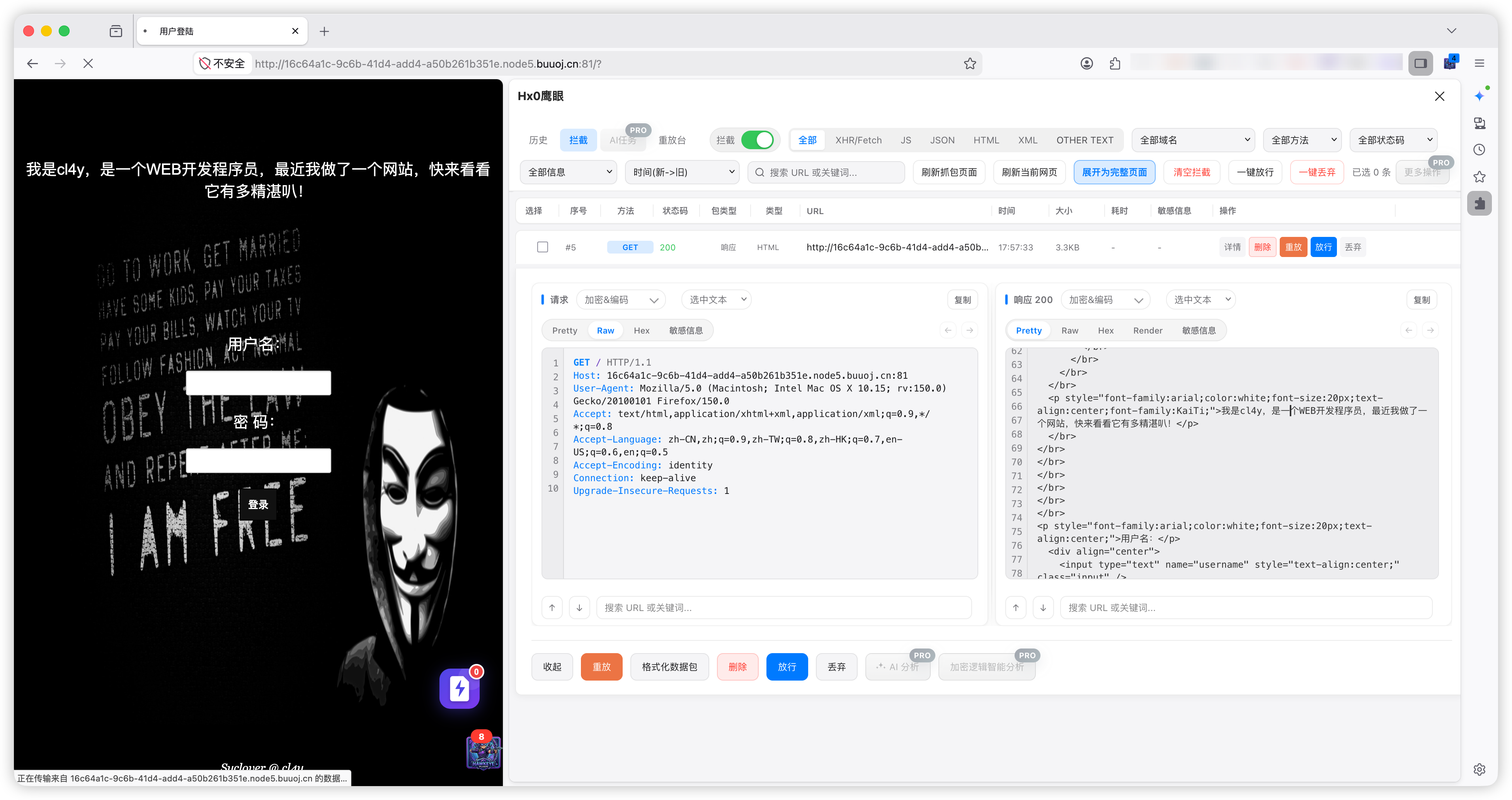
Task: Jump to previous match in response search
Action: 1015,608
